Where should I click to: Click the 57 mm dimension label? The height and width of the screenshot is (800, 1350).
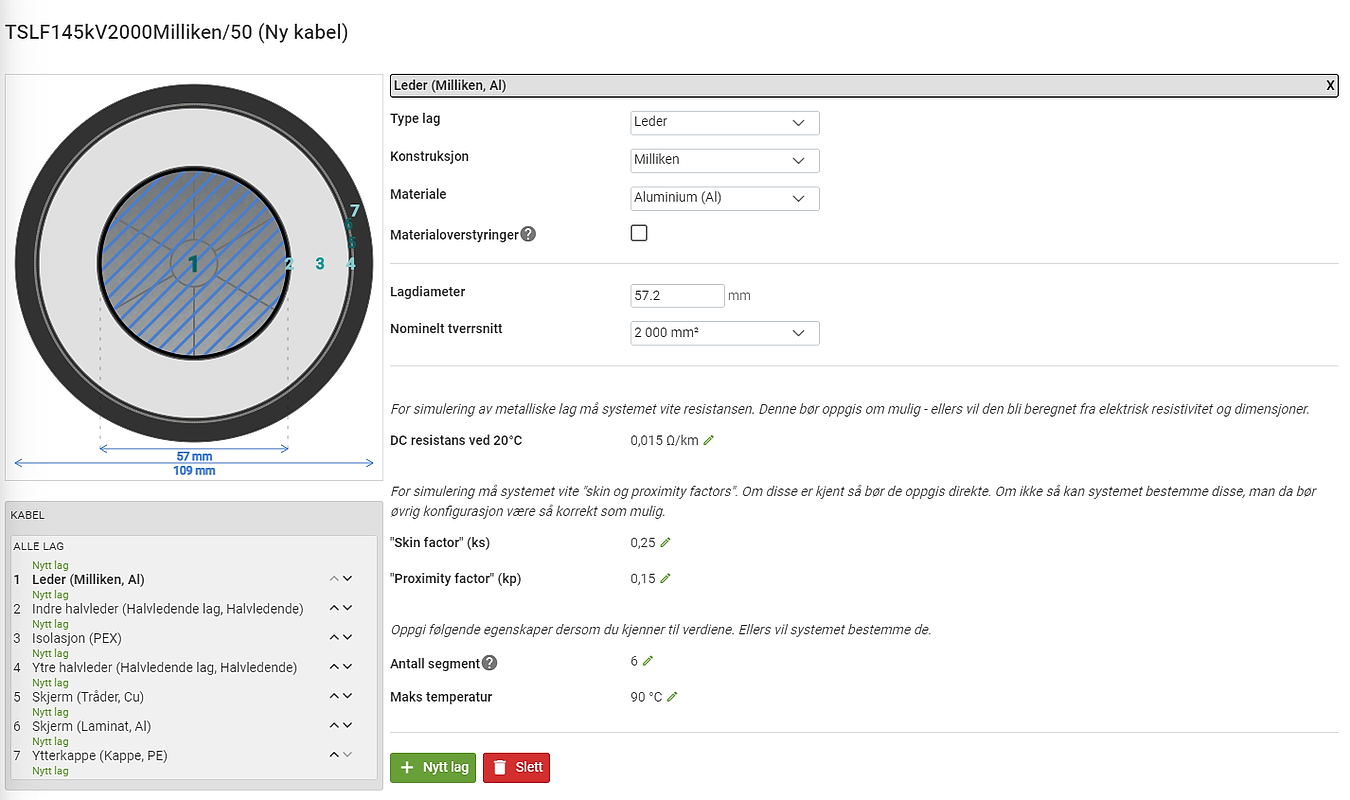point(194,457)
